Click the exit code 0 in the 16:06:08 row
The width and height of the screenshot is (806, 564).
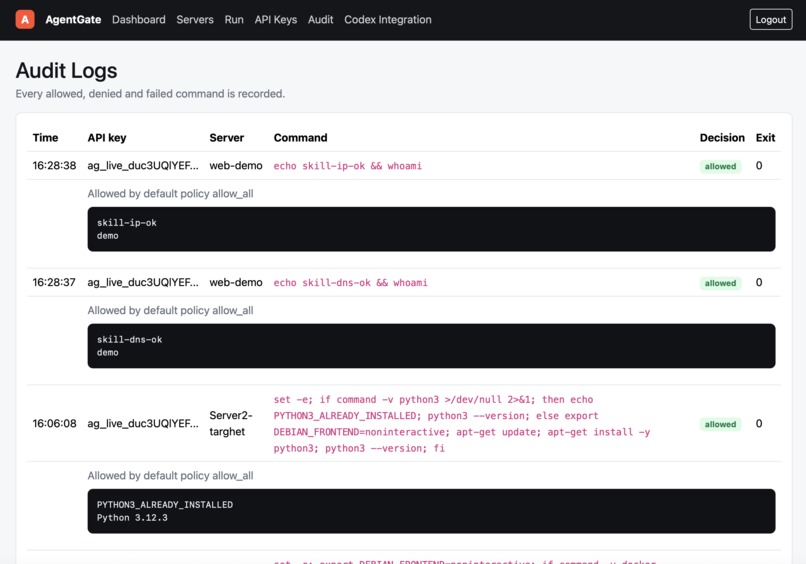[x=759, y=424]
